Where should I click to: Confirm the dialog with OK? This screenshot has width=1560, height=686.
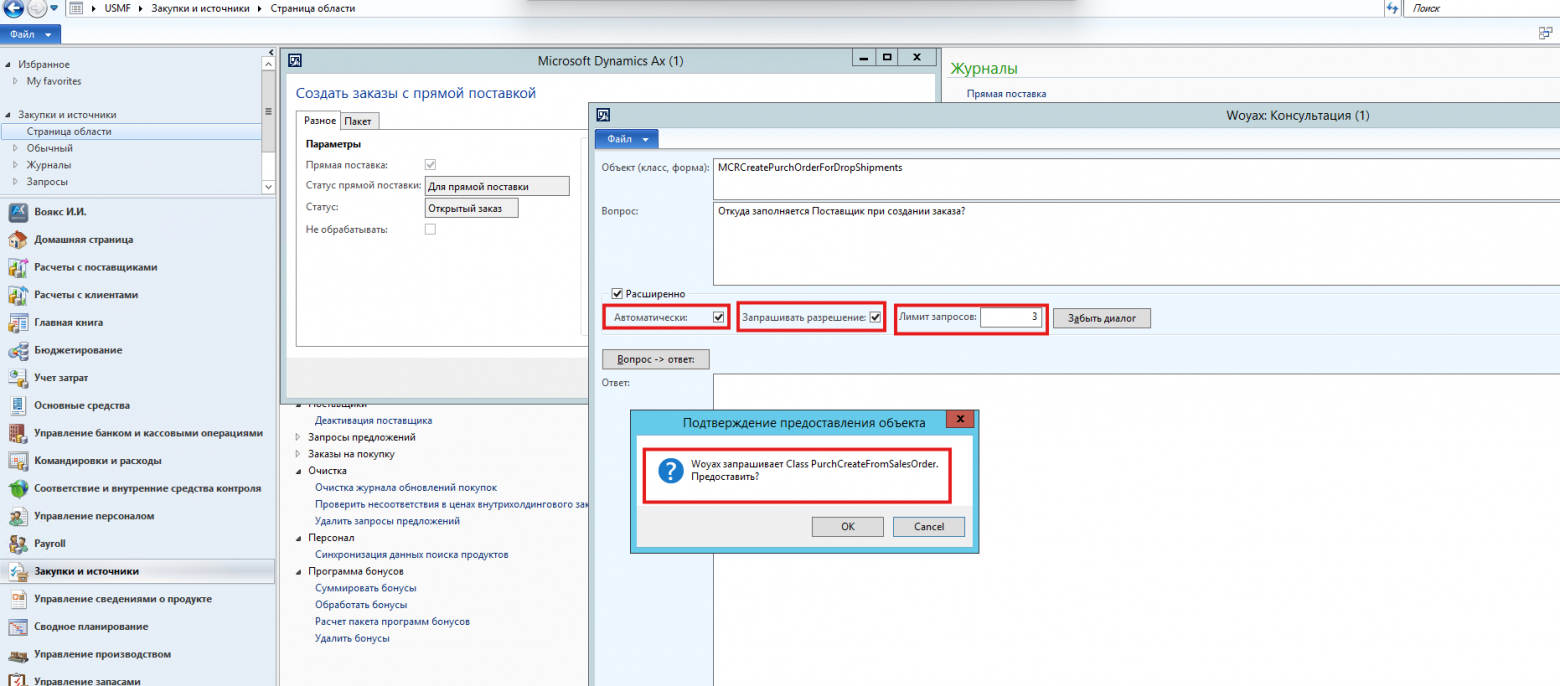(x=847, y=527)
